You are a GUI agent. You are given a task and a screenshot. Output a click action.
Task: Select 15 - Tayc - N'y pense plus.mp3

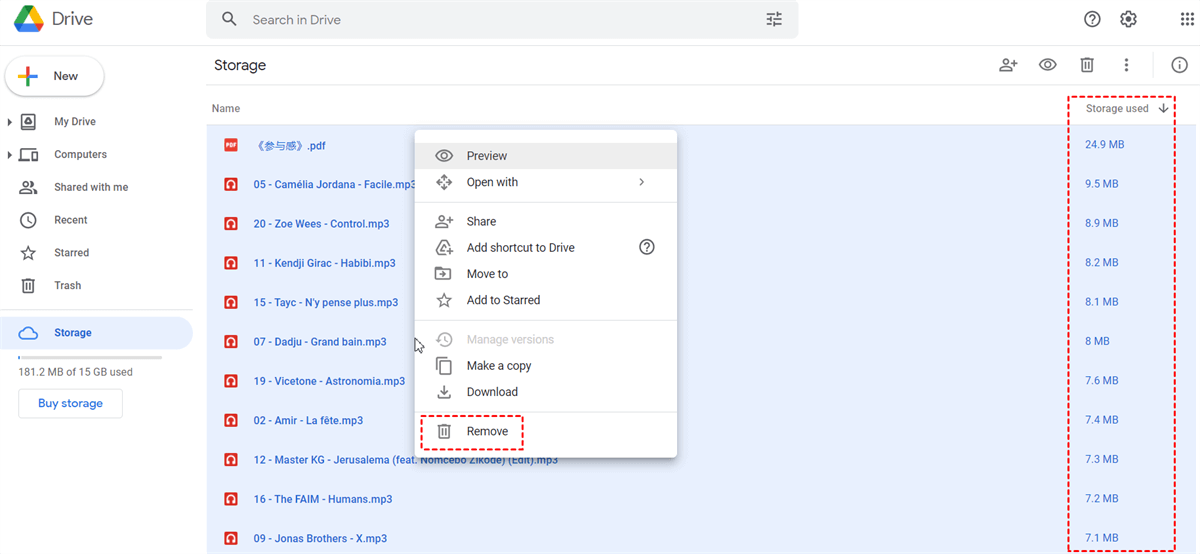326,302
